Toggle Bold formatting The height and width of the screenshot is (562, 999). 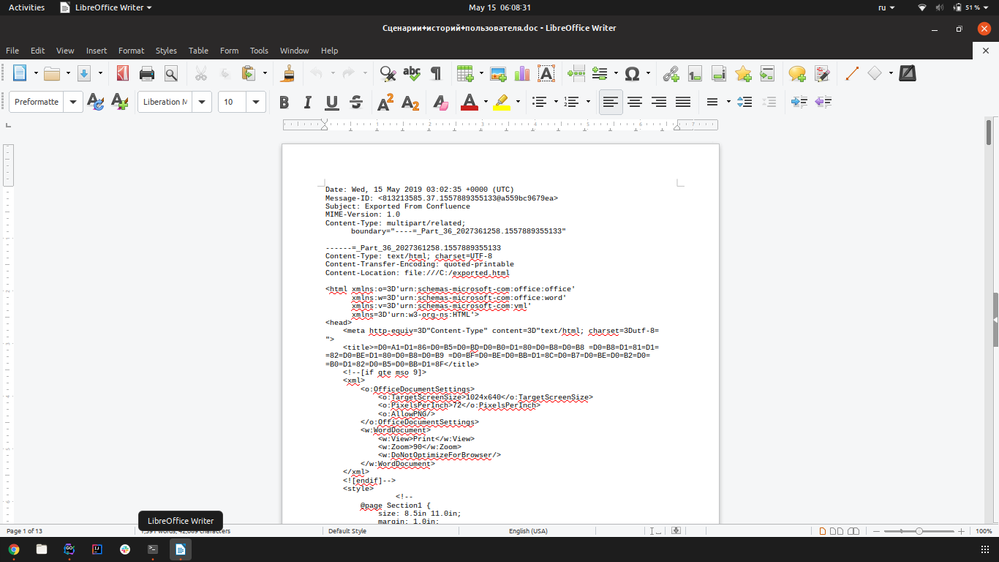[x=284, y=102]
